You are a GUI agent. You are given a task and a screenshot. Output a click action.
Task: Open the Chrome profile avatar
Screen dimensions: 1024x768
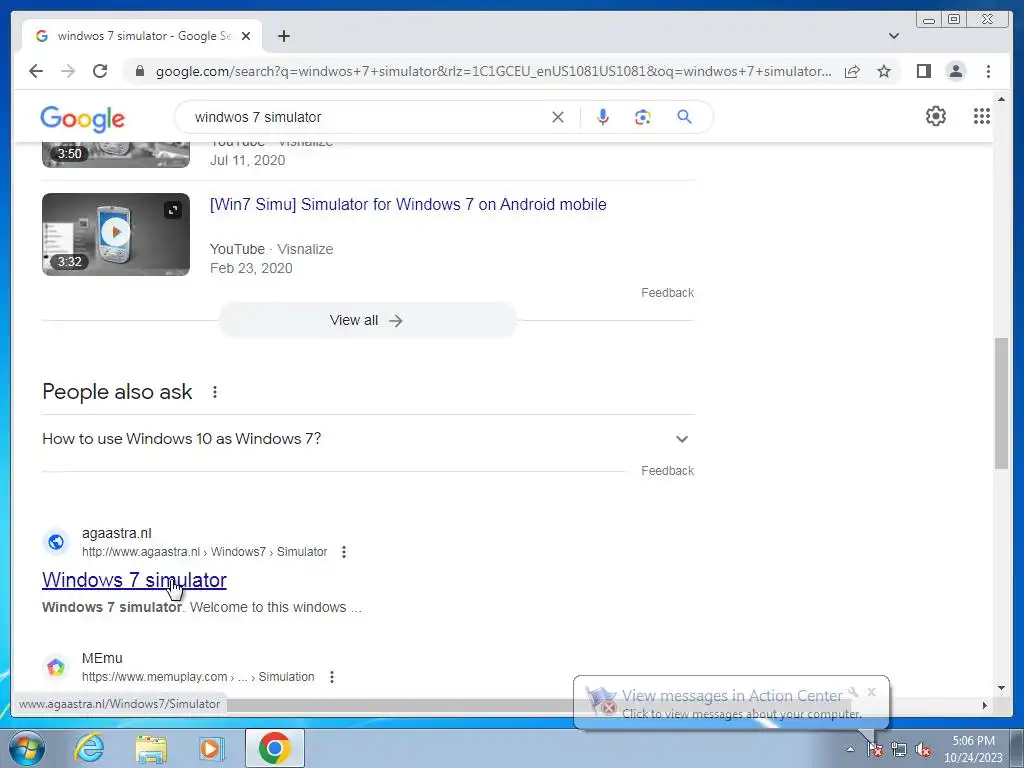(x=955, y=71)
